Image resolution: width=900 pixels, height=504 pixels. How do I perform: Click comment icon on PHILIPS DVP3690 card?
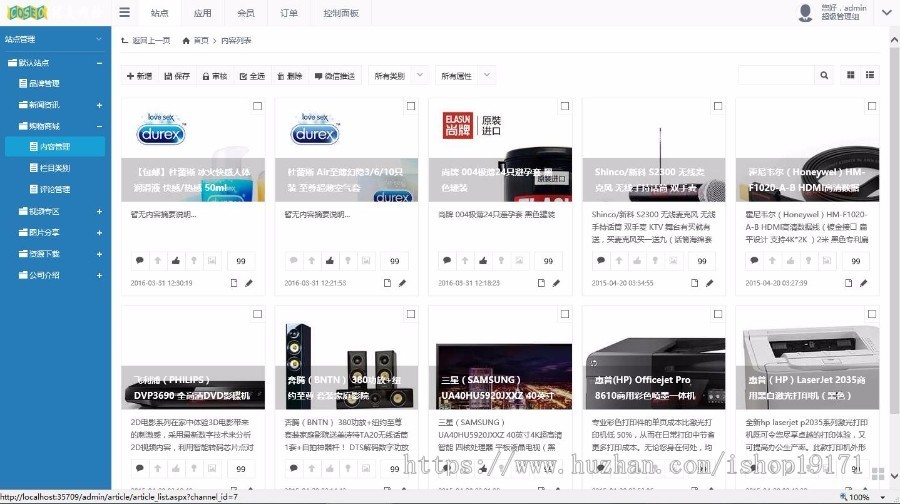coord(139,468)
